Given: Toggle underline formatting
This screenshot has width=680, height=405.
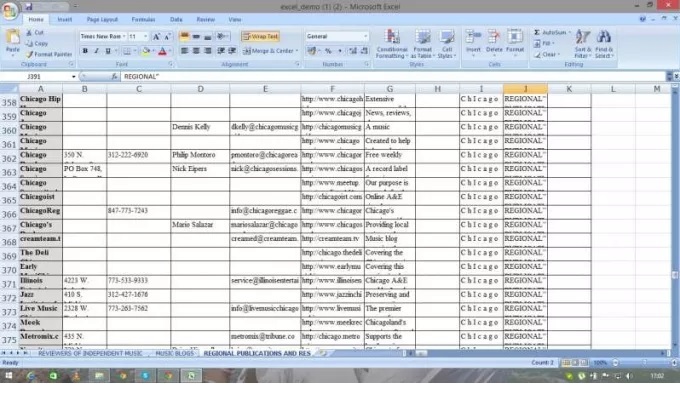Looking at the screenshot, I should (108, 51).
